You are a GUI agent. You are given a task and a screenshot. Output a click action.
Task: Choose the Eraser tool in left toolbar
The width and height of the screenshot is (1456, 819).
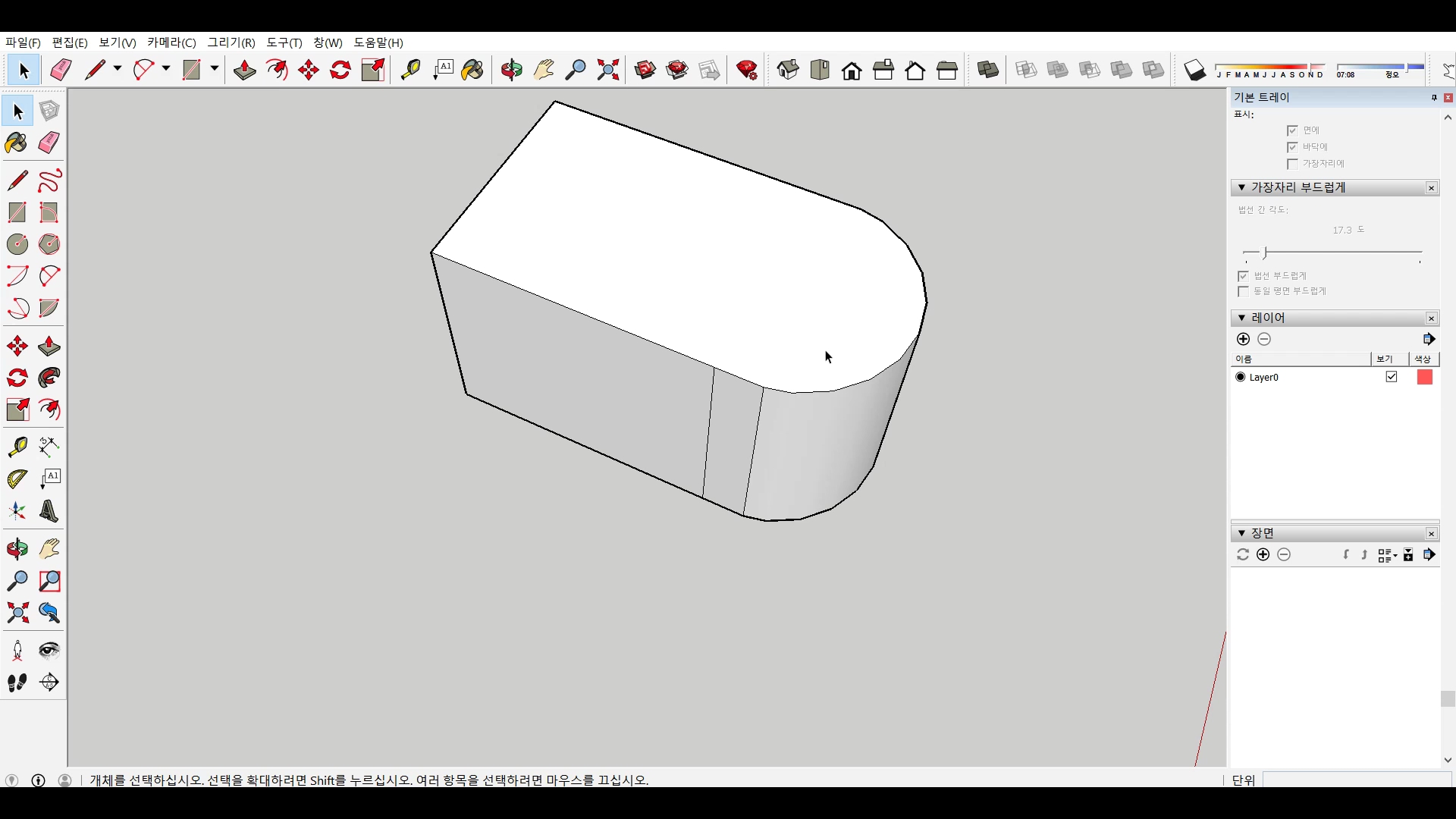pyautogui.click(x=49, y=143)
